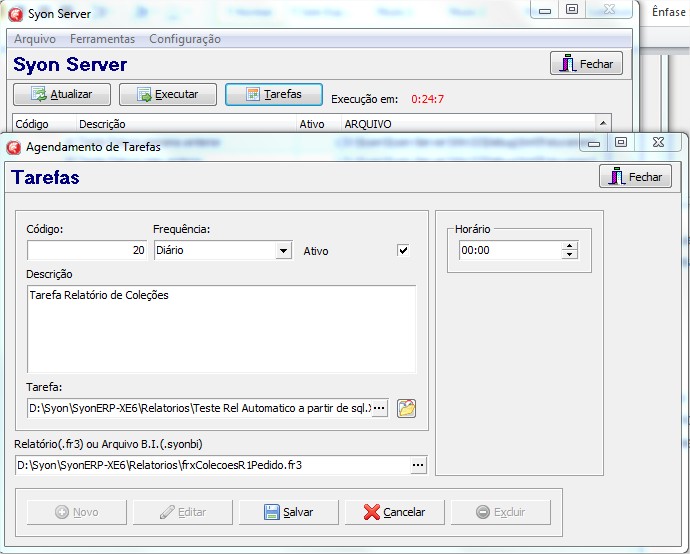This screenshot has height=554, width=690.
Task: Minimize the Agendamento de Tarefas window
Action: [594, 143]
